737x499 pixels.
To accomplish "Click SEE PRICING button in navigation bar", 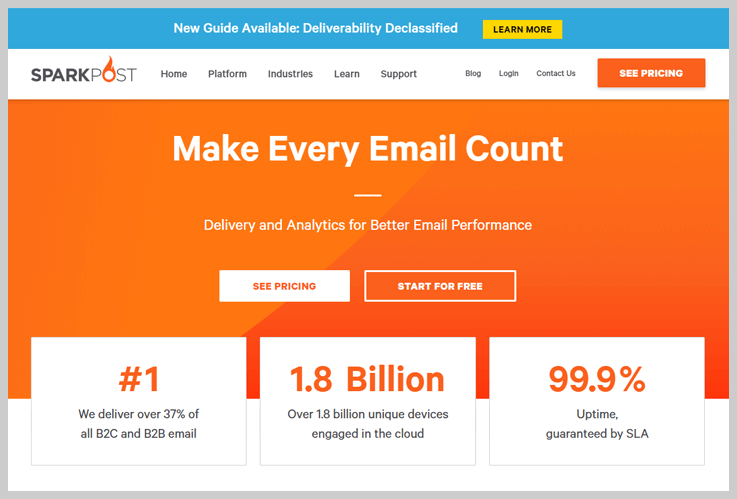I will click(x=651, y=73).
